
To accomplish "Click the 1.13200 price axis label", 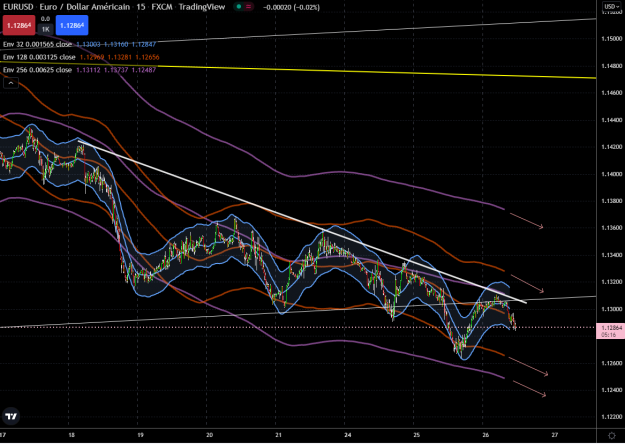I will [611, 282].
